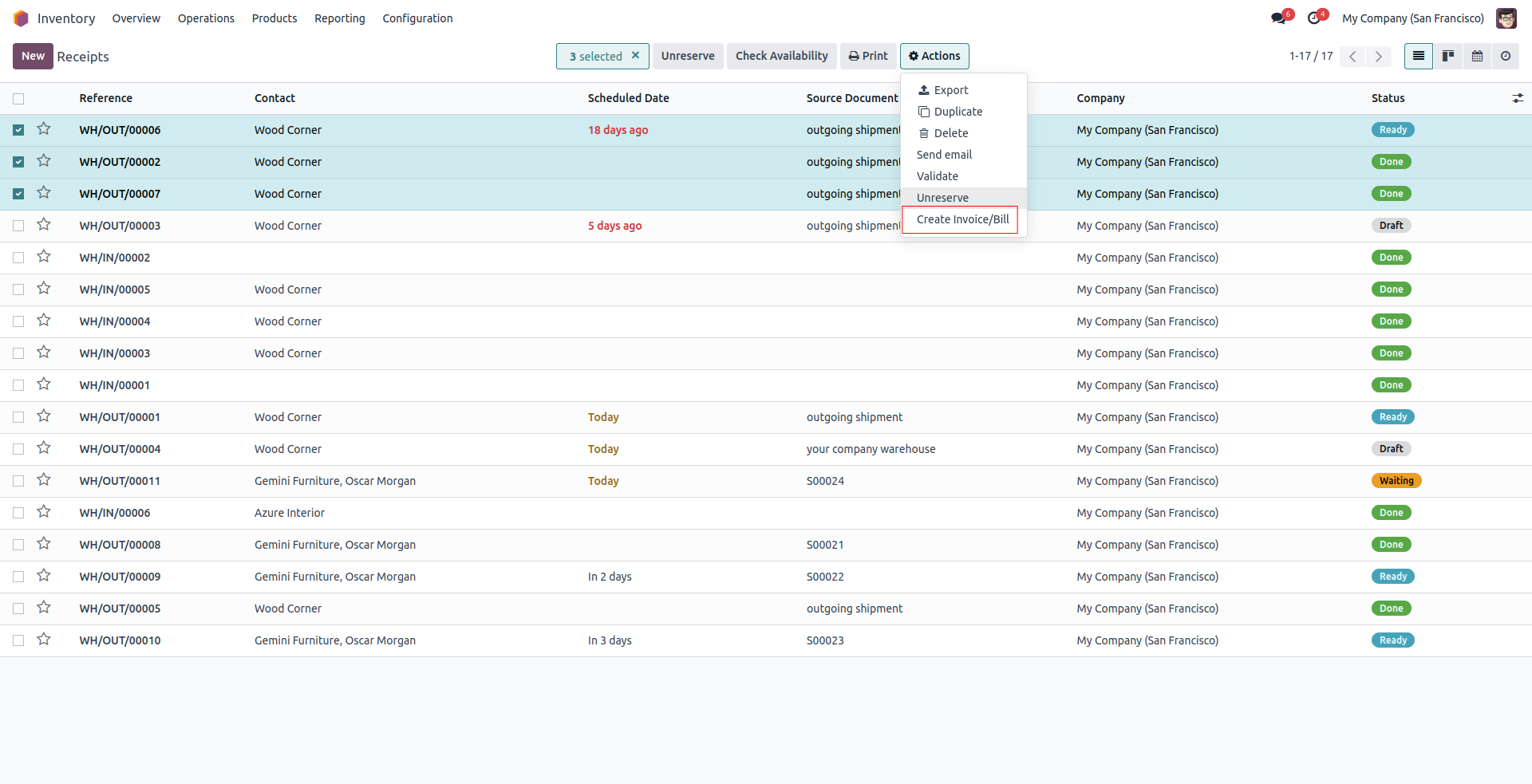Collapse the Actions dropdown

tap(934, 56)
